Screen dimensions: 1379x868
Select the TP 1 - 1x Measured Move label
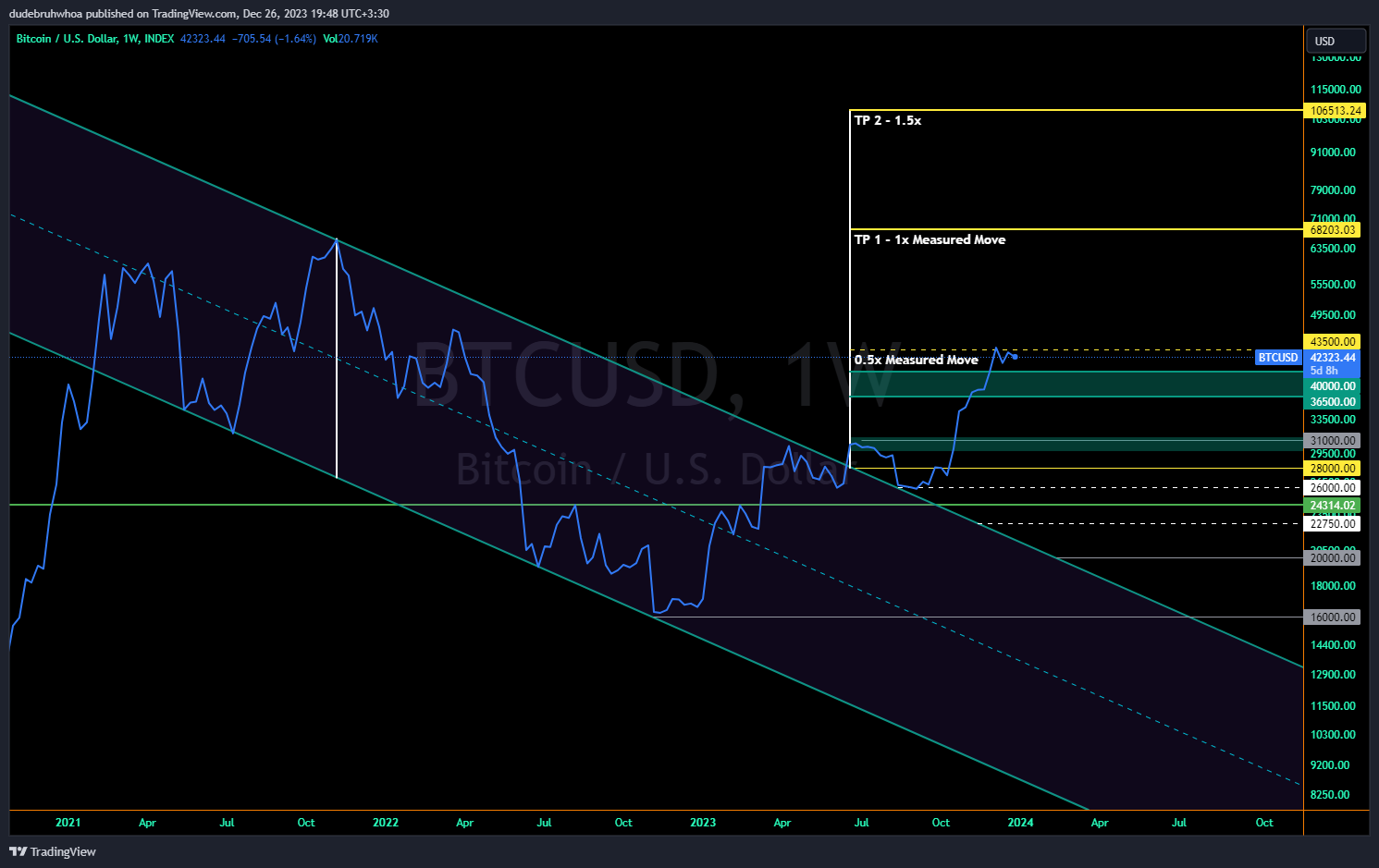930,239
